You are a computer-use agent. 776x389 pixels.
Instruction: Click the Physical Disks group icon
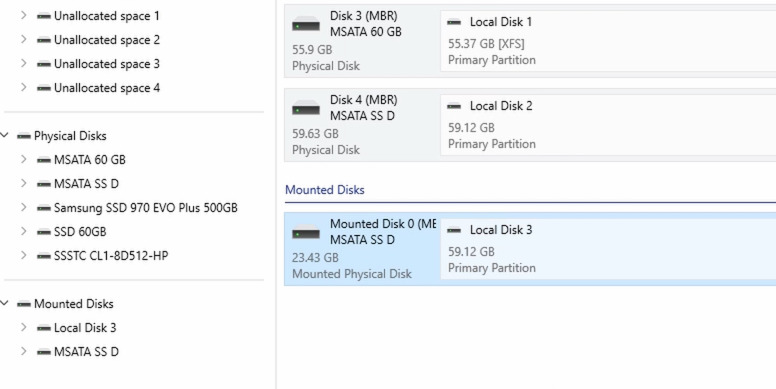[24, 136]
